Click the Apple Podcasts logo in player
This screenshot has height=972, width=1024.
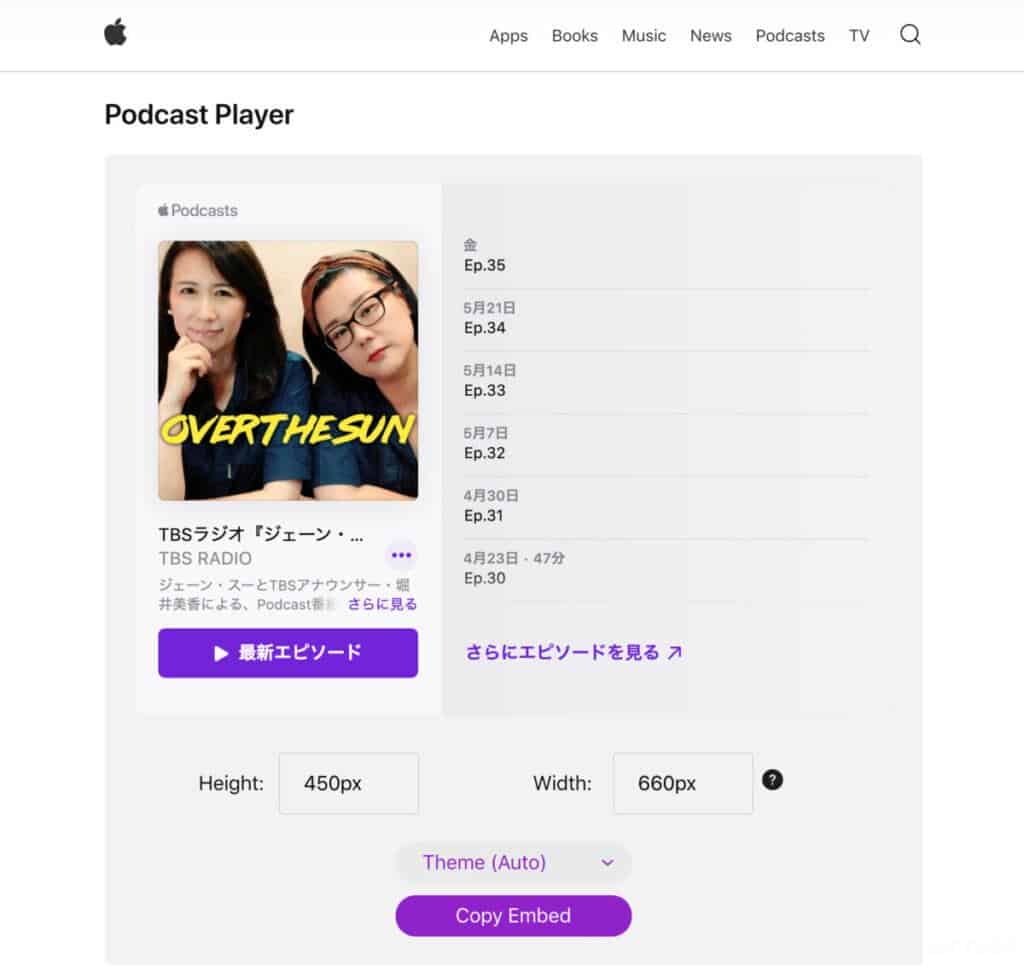coord(198,210)
